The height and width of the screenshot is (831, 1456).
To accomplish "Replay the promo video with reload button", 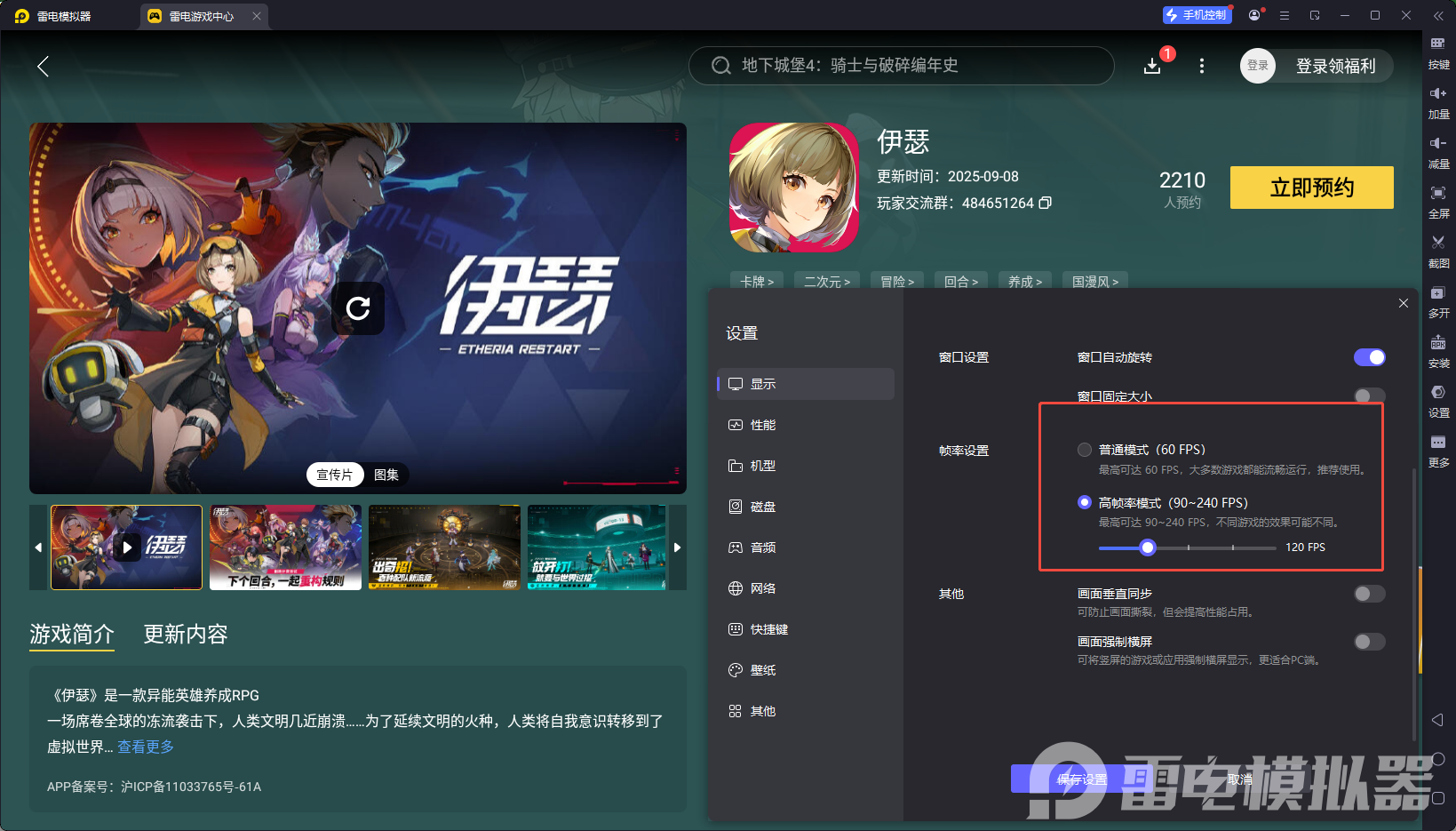I will tap(358, 308).
